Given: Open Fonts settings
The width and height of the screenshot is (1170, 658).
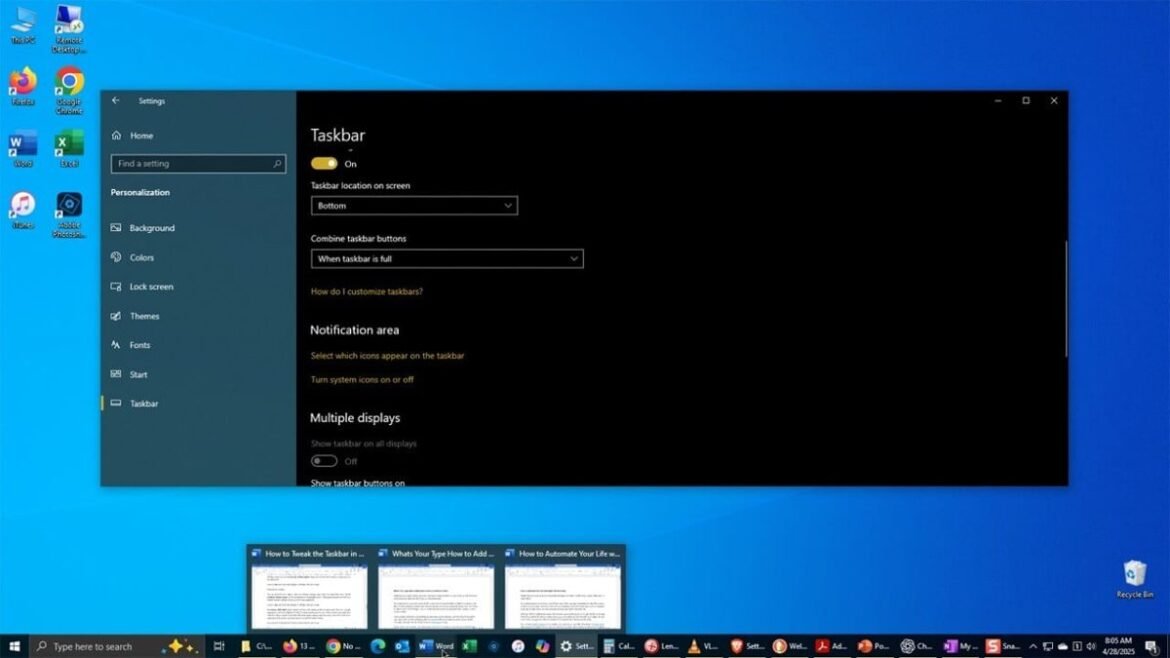Looking at the screenshot, I should 137,344.
